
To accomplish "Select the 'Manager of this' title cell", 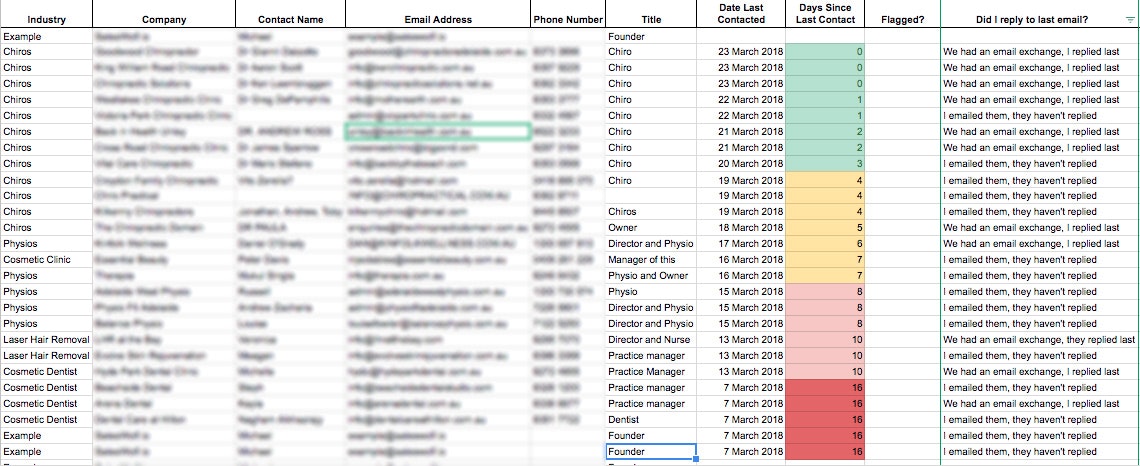I will pyautogui.click(x=651, y=260).
